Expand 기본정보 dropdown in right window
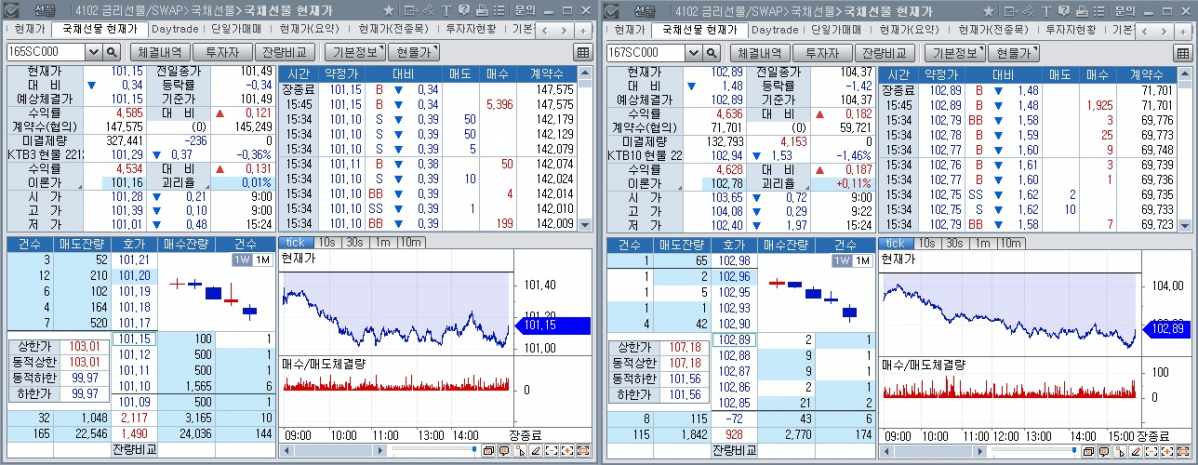The height and width of the screenshot is (465, 1198). tap(954, 53)
